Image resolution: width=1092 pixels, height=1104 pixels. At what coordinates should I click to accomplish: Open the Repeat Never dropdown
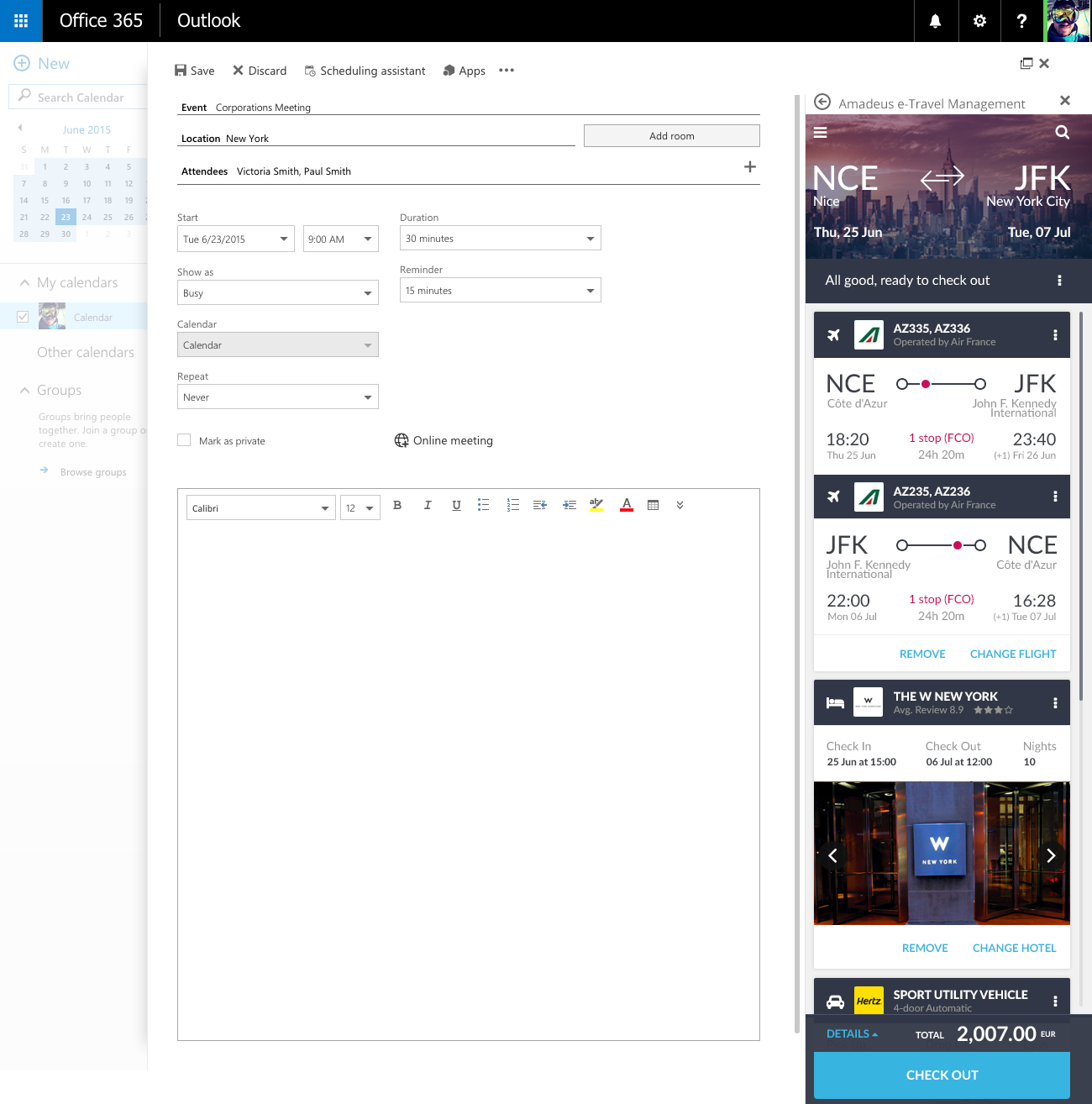coord(278,397)
